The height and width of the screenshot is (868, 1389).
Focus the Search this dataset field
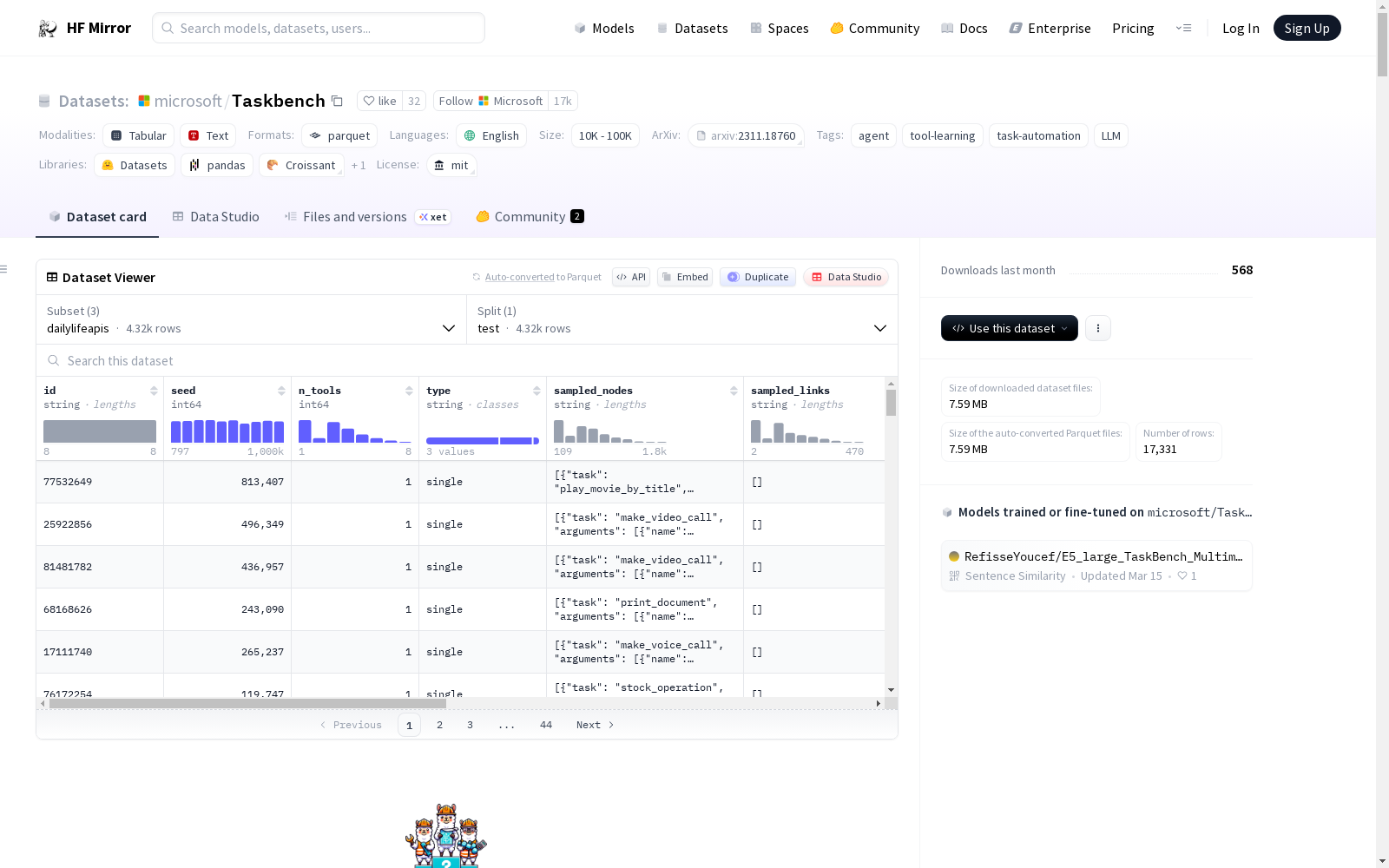467,360
